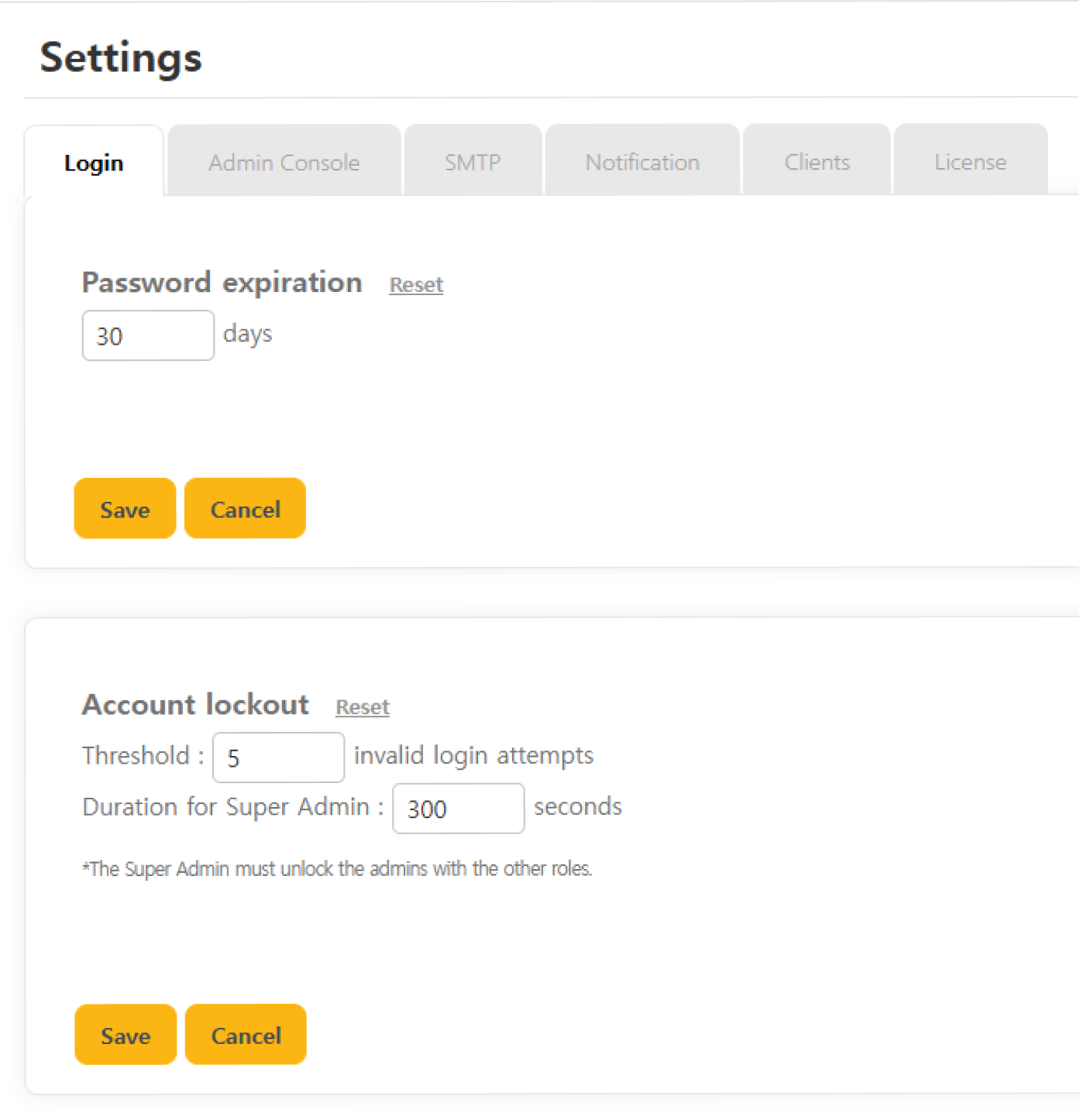Viewport: 1080px width, 1120px height.
Task: Open the SMTP settings tab
Action: 473,163
